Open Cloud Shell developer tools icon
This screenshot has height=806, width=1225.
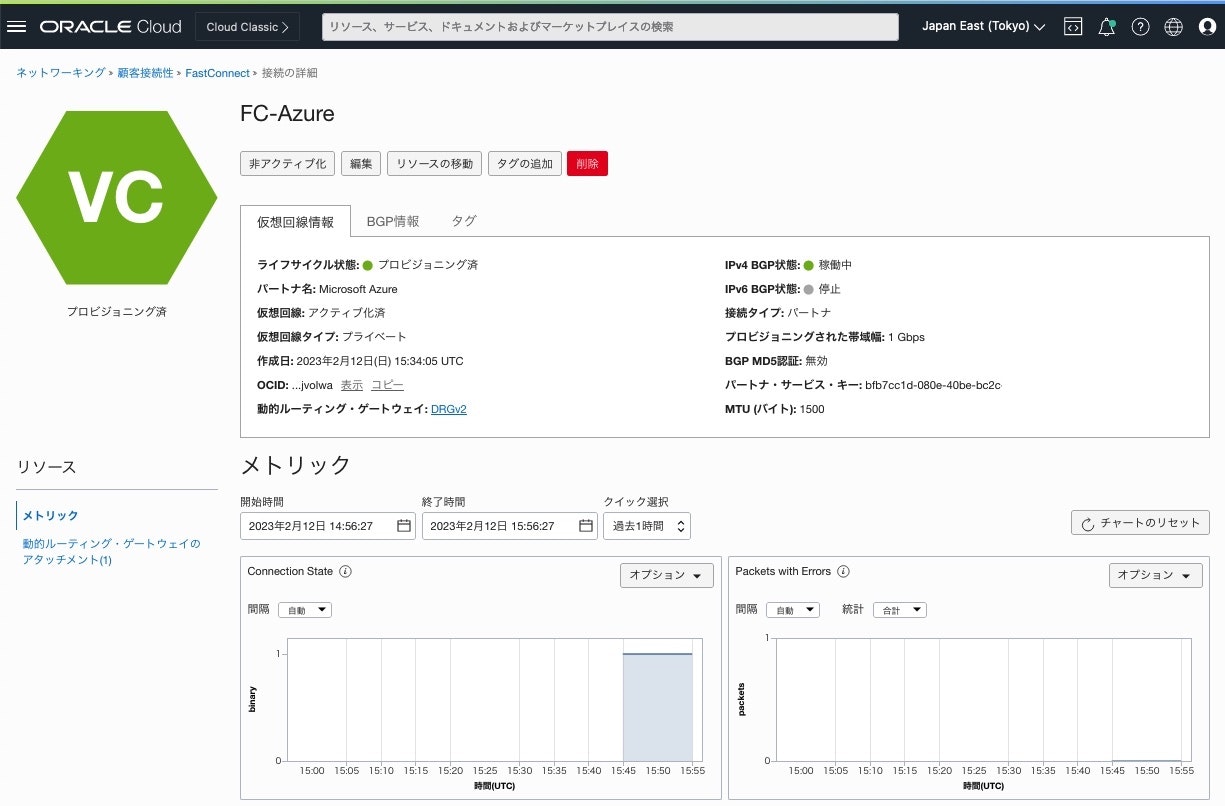(x=1072, y=27)
